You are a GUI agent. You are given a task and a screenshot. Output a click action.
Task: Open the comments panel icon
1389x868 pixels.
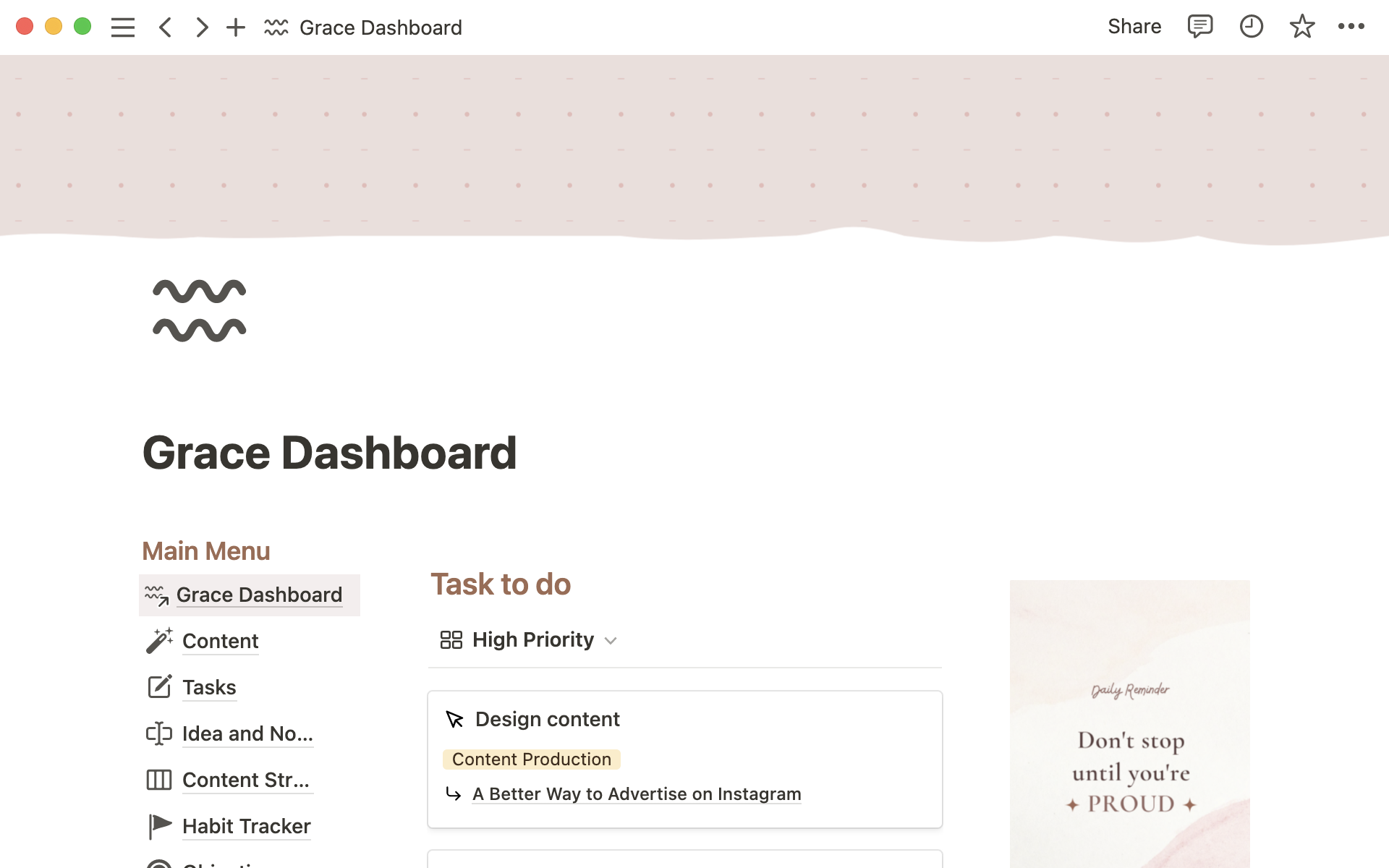(1199, 27)
